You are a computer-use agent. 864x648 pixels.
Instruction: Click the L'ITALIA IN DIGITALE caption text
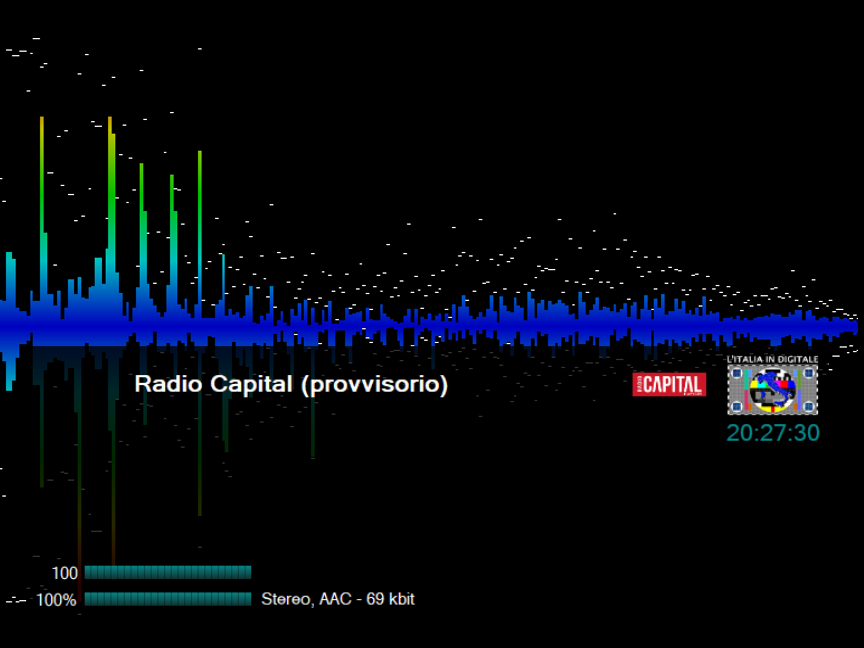click(x=772, y=358)
